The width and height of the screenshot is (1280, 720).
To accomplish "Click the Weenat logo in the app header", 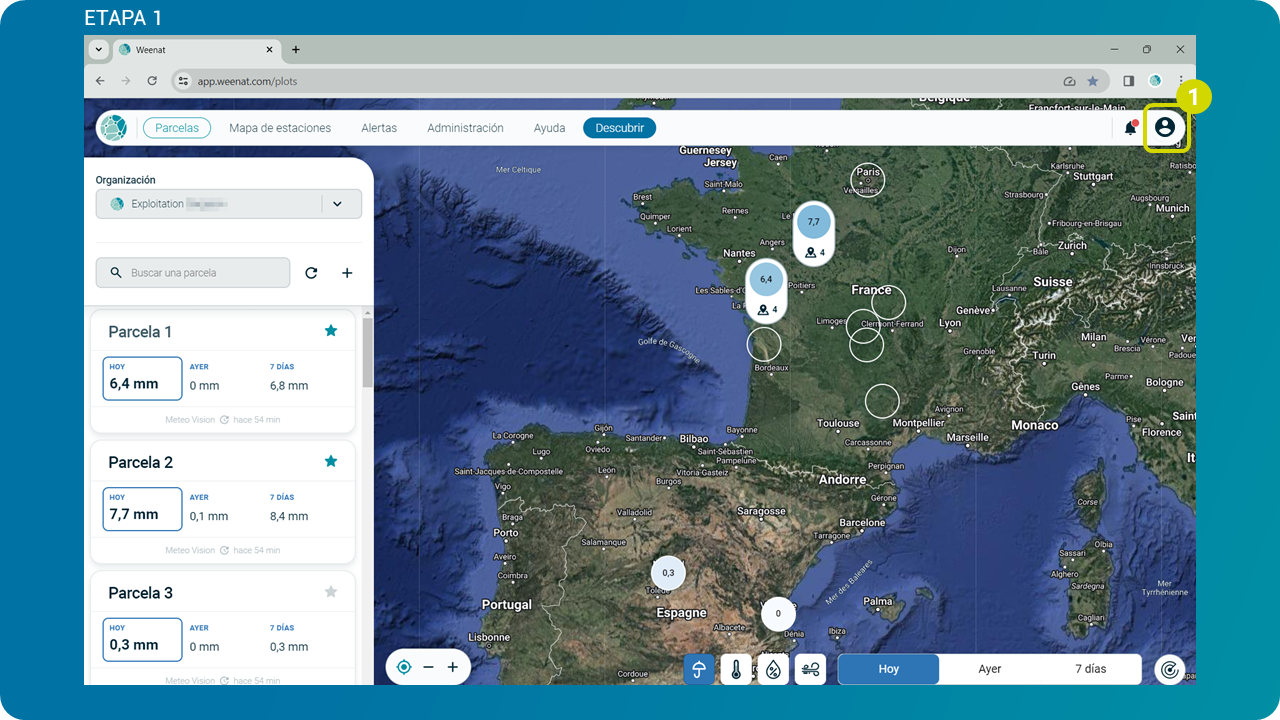I will (x=113, y=128).
